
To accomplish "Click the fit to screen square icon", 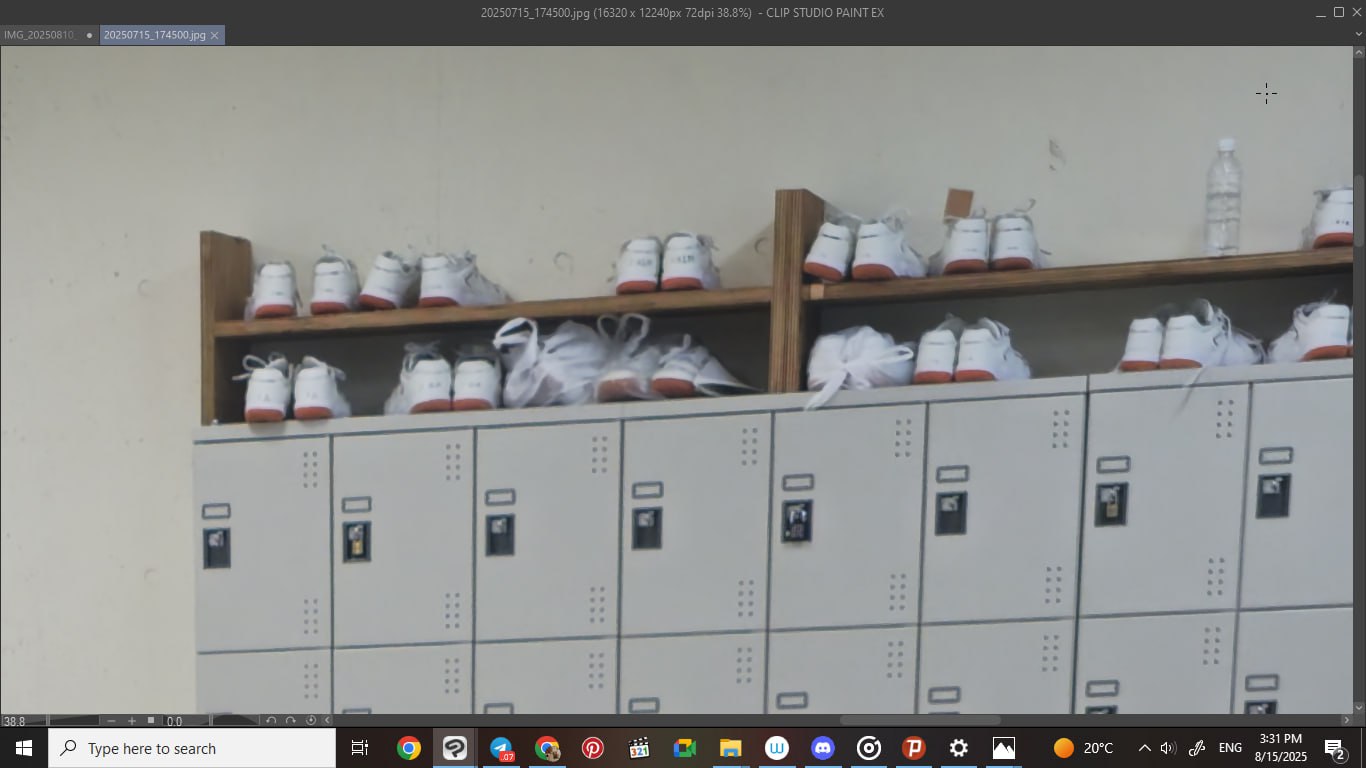I will click(151, 720).
